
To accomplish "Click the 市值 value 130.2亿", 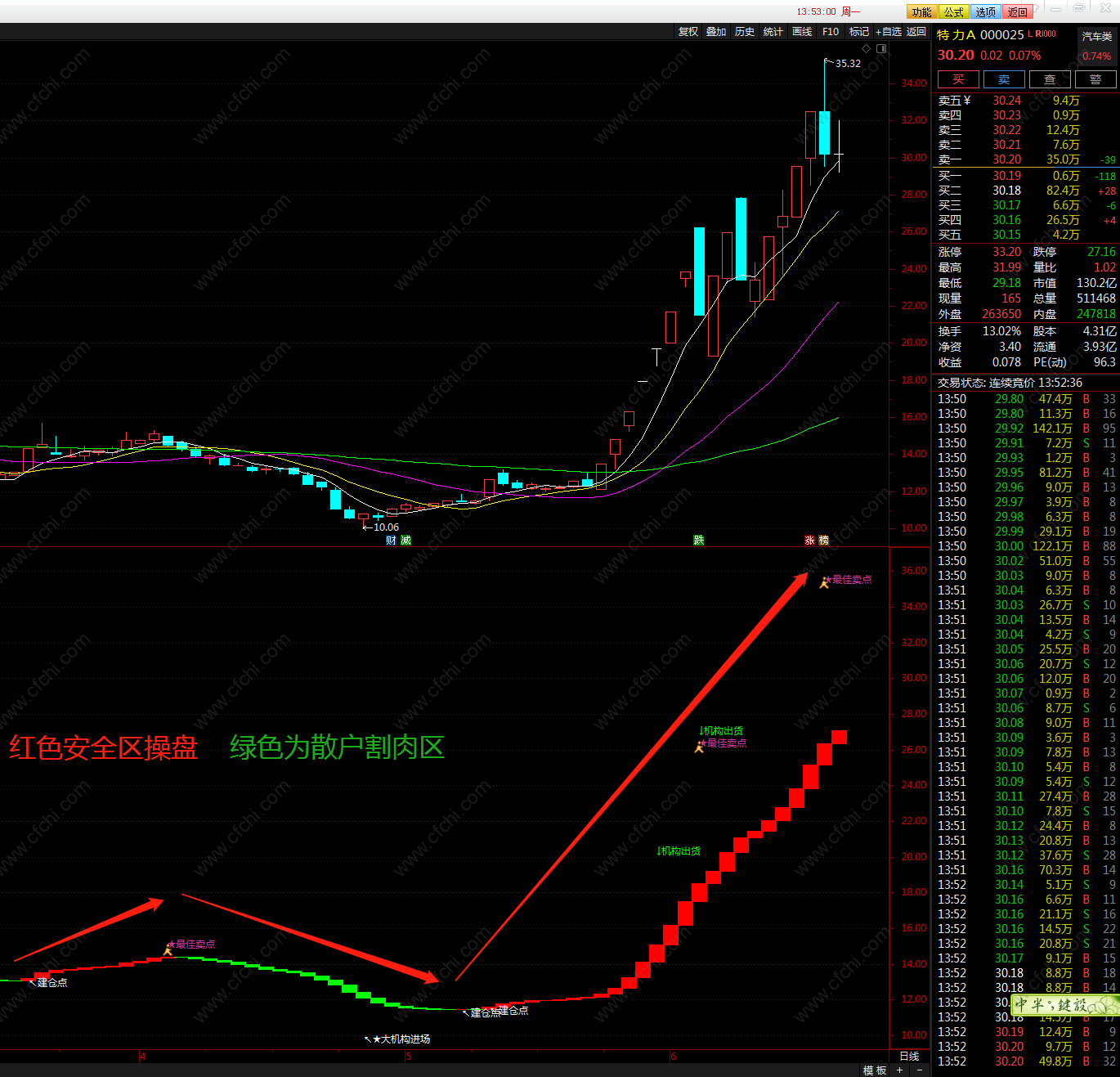I will pyautogui.click(x=1096, y=283).
